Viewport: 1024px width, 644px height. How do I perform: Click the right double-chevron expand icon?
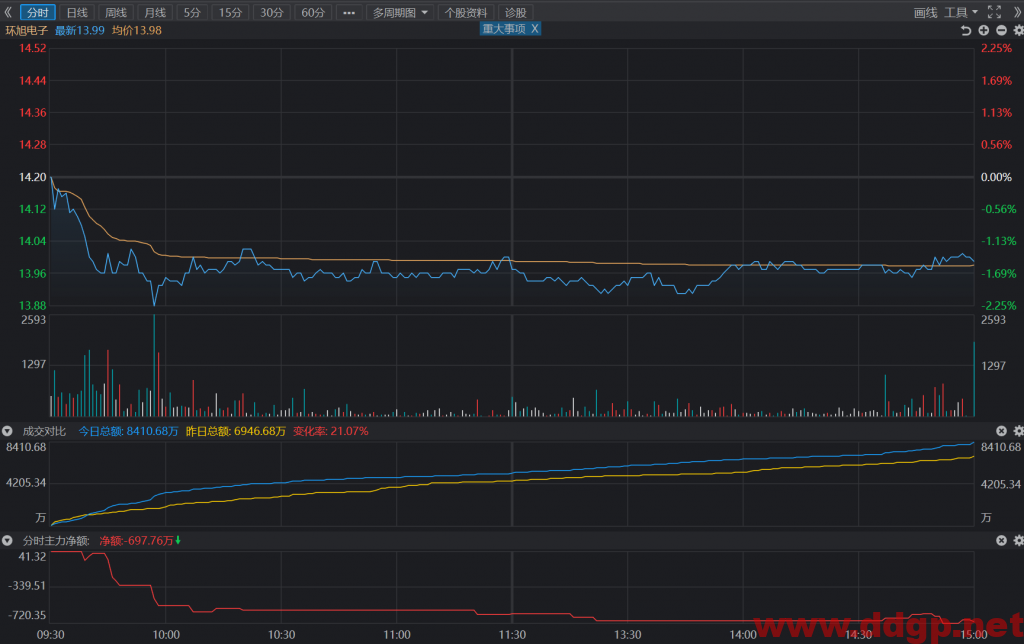coord(1017,12)
